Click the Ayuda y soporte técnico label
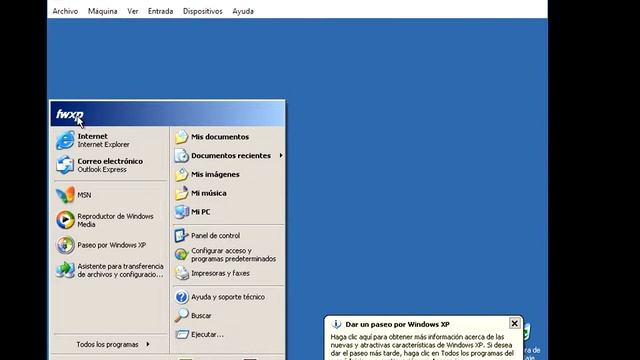640x360 pixels. (x=228, y=297)
